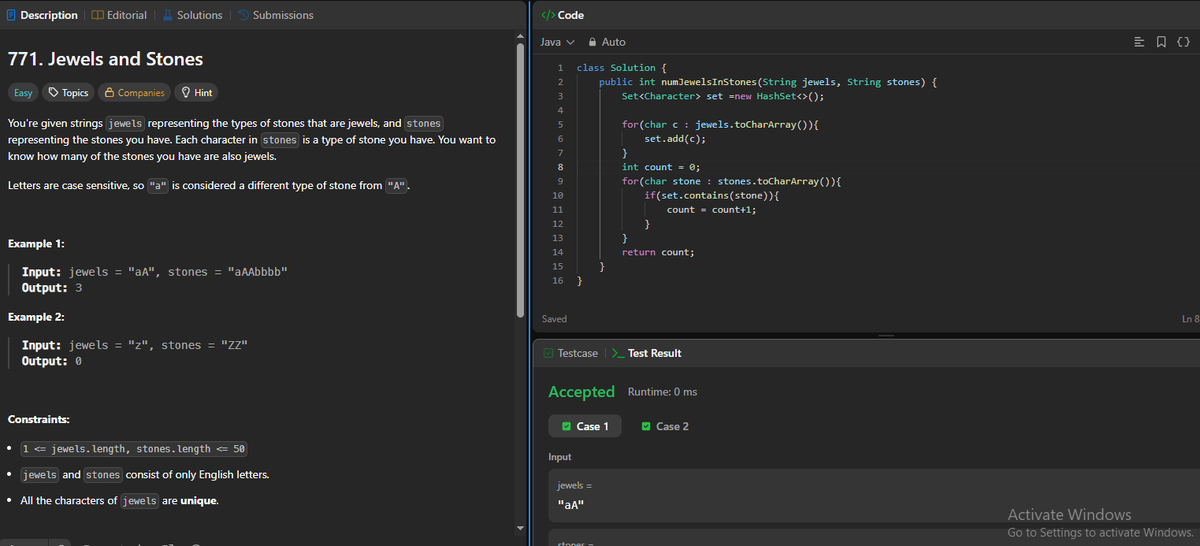Click the Easy difficulty tag
This screenshot has width=1200, height=546.
click(22, 93)
